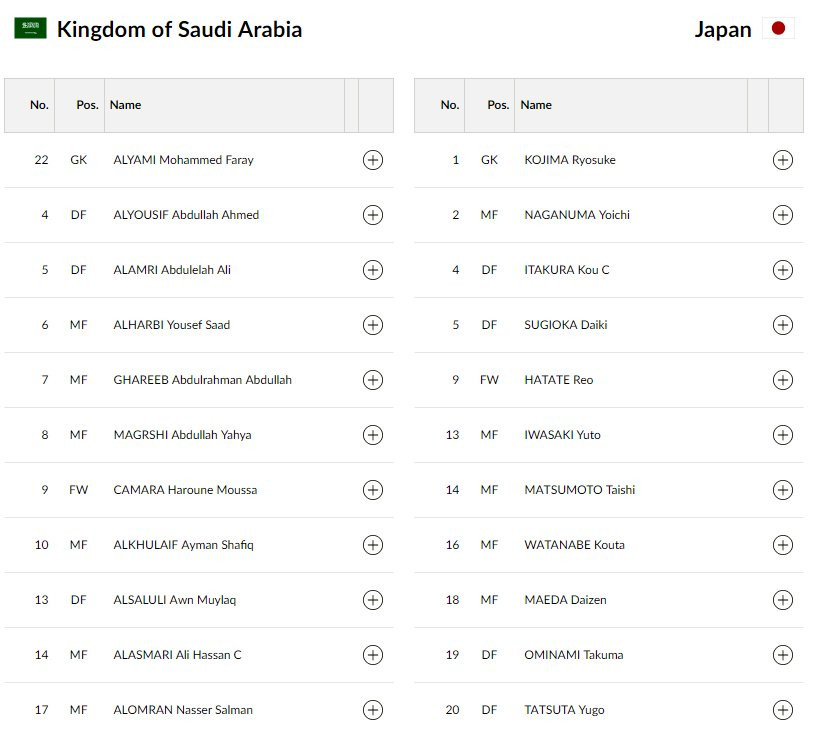The image size is (813, 749).
Task: Select the Kingdom of Saudi Arabia heading
Action: coord(179,29)
